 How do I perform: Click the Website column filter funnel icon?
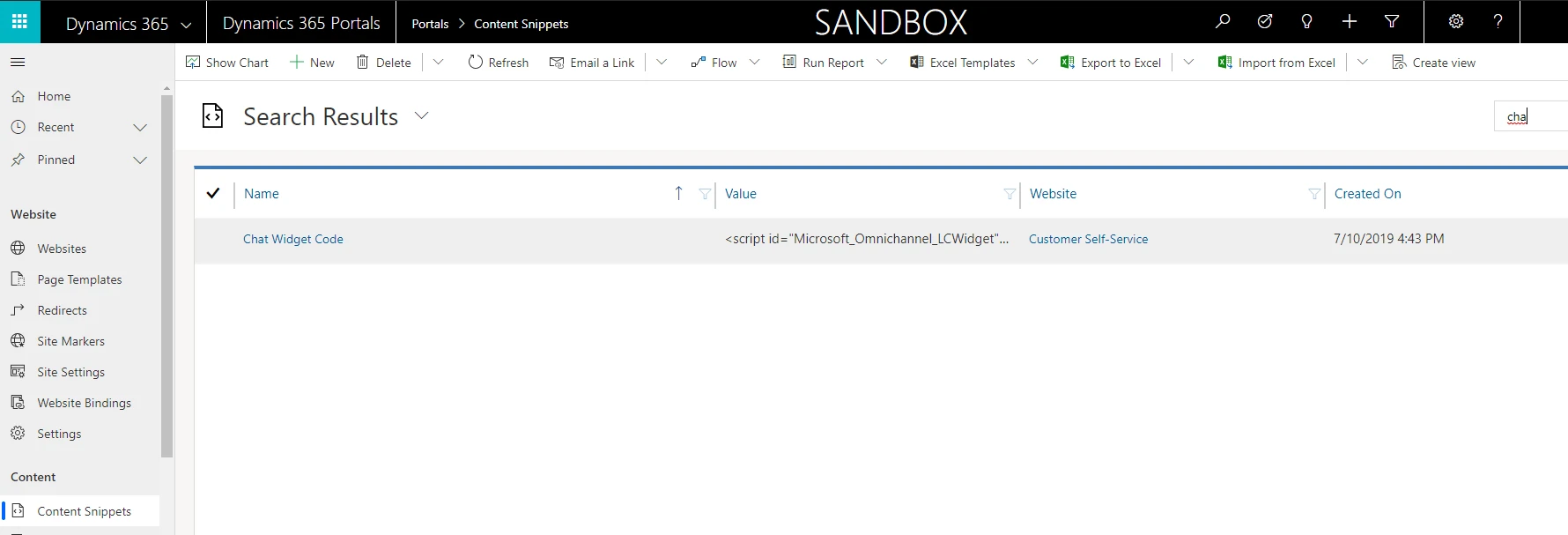click(x=1314, y=194)
